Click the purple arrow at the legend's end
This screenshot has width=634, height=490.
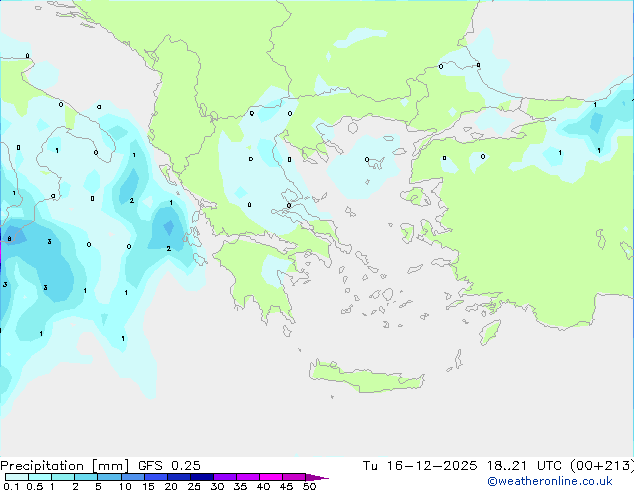tap(317, 477)
